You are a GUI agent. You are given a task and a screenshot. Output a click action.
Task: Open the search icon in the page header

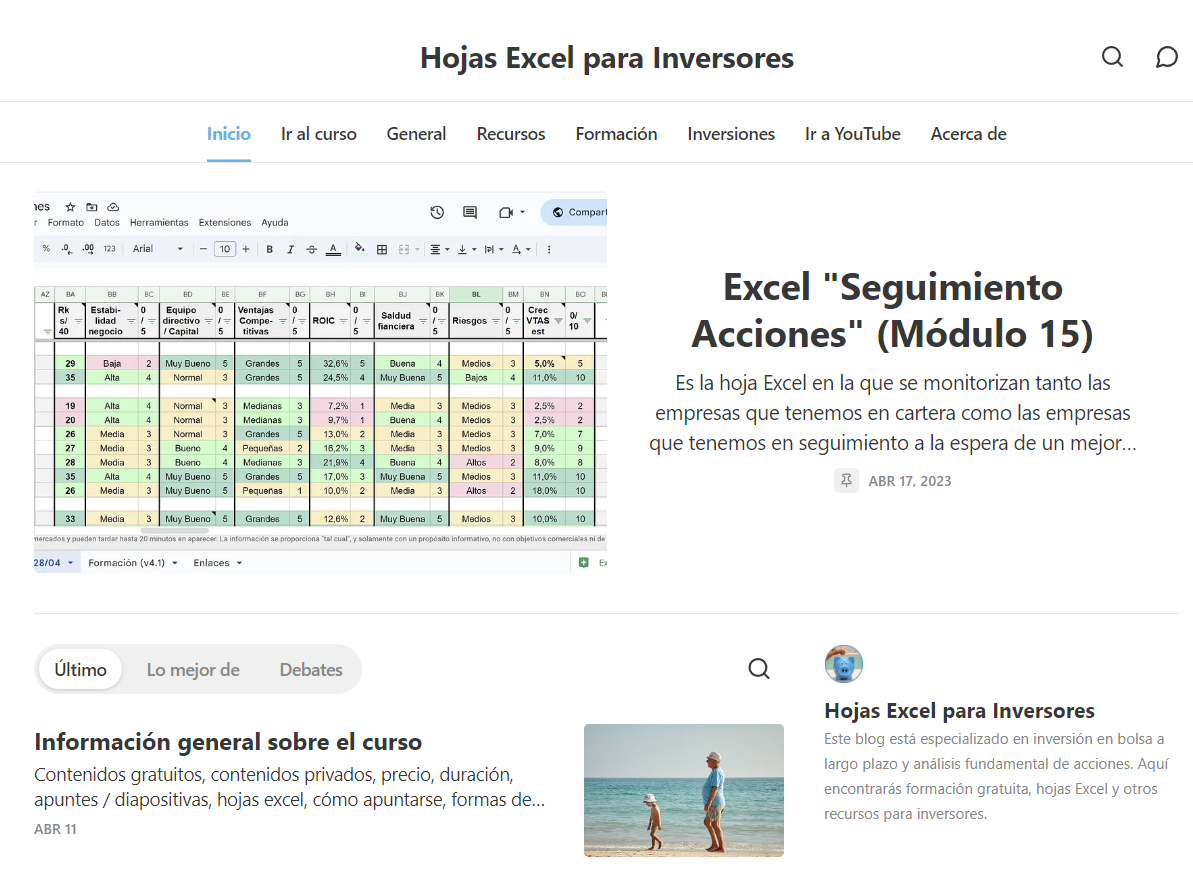click(1112, 57)
